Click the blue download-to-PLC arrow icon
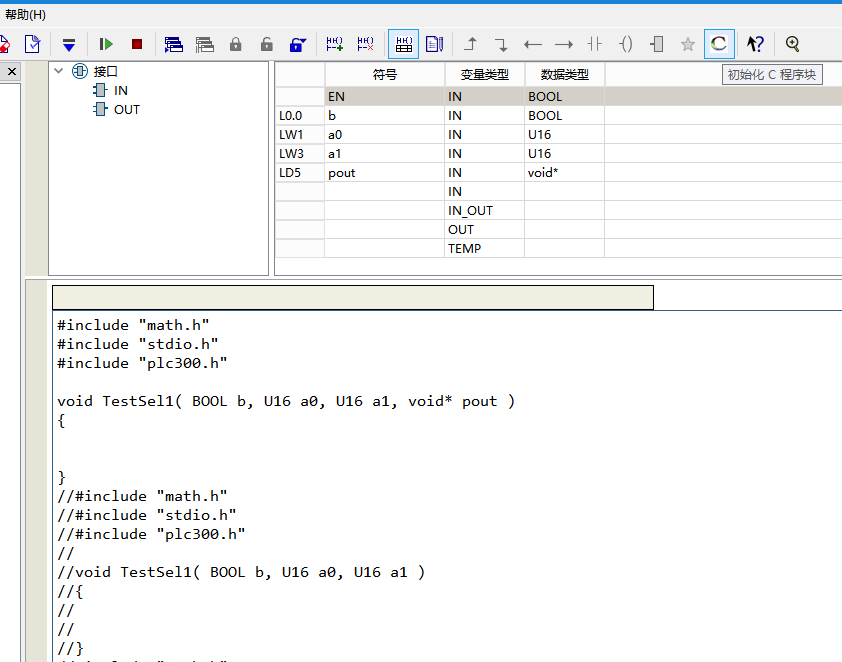This screenshot has width=842, height=662. point(69,44)
